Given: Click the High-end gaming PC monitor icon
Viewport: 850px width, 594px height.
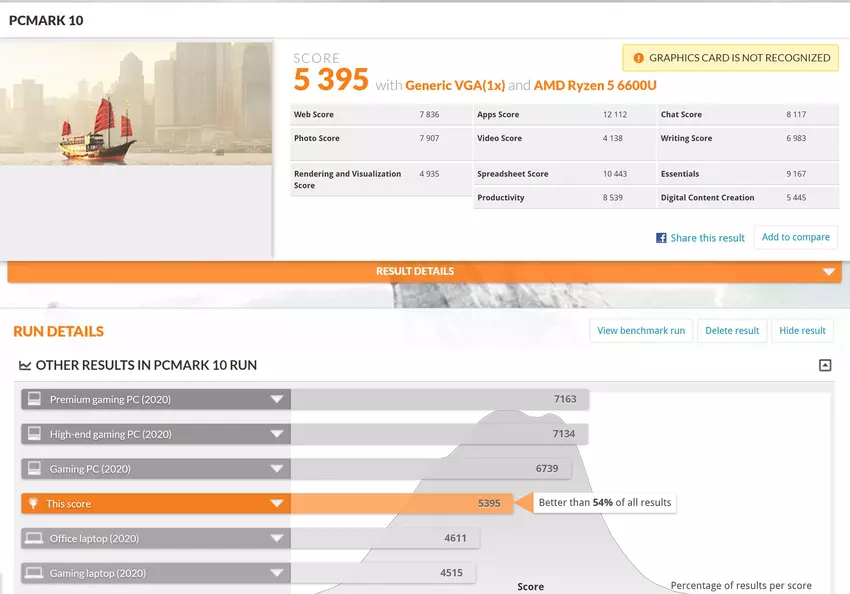Looking at the screenshot, I should point(34,434).
